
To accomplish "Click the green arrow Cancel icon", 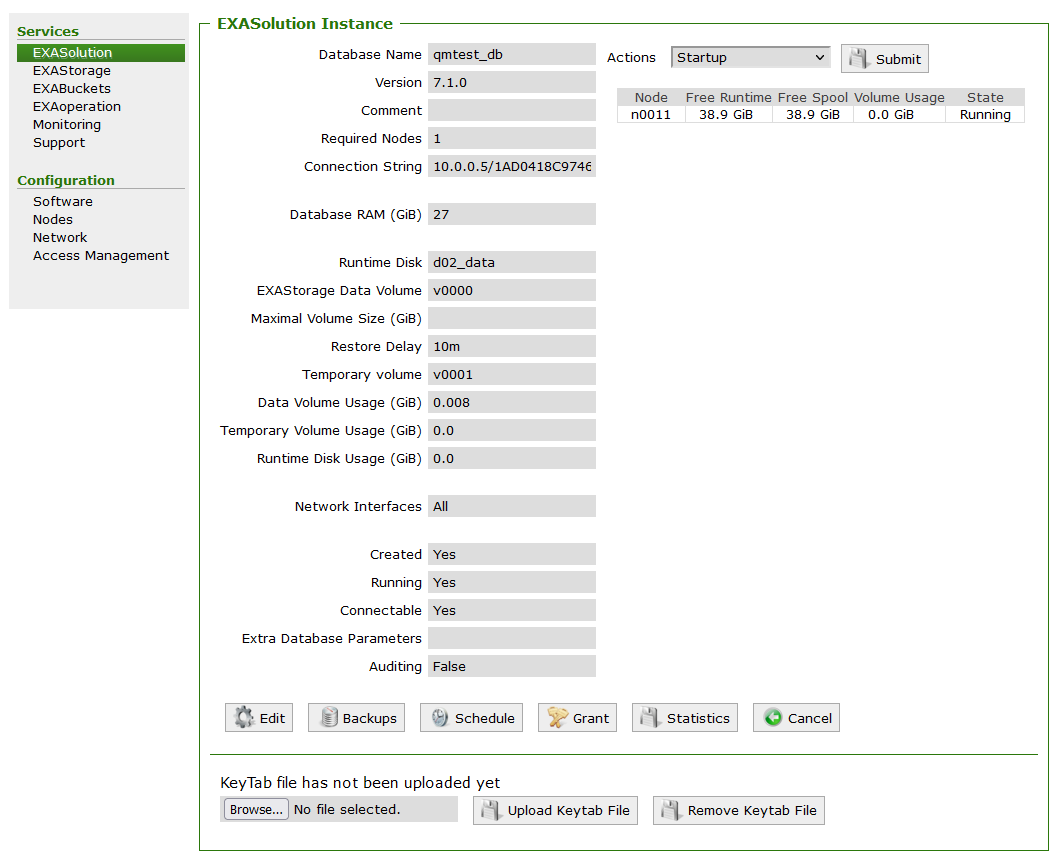I will coord(772,718).
